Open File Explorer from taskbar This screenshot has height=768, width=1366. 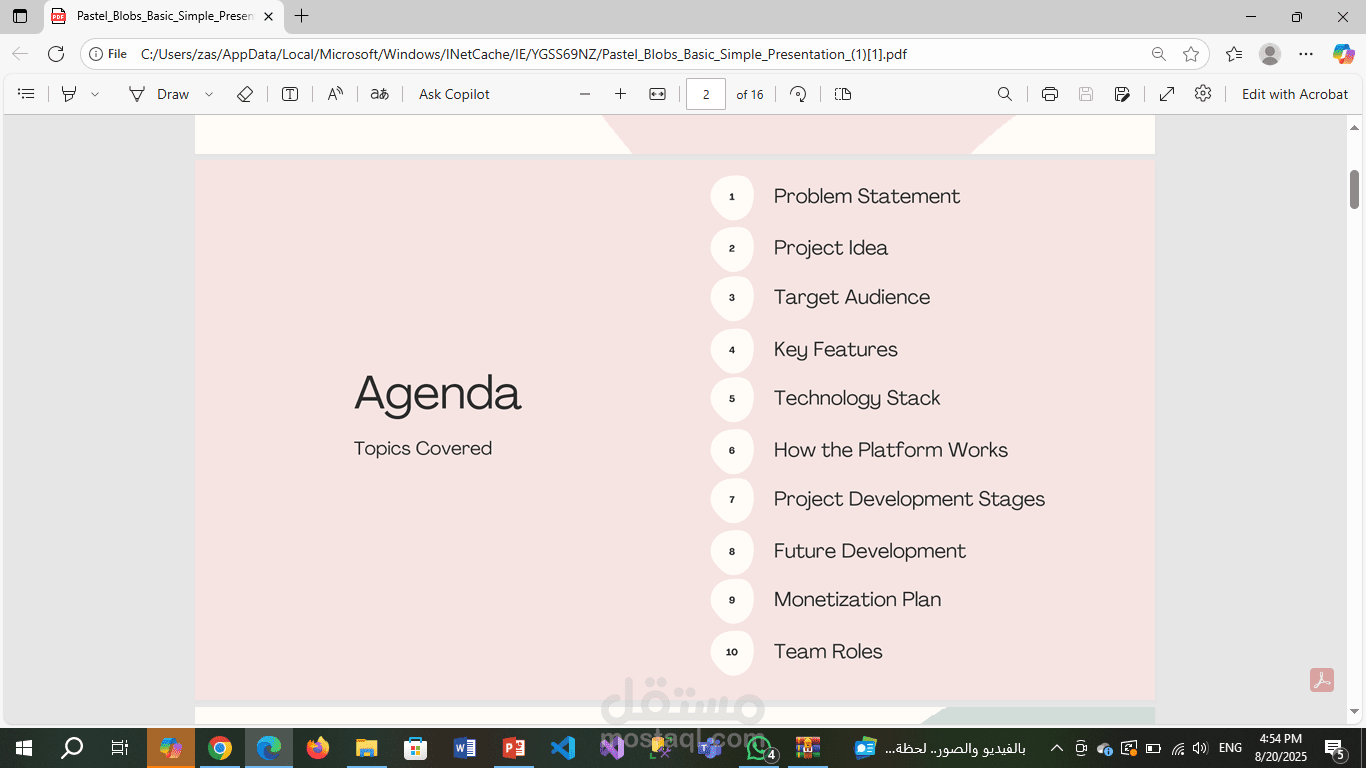(367, 748)
